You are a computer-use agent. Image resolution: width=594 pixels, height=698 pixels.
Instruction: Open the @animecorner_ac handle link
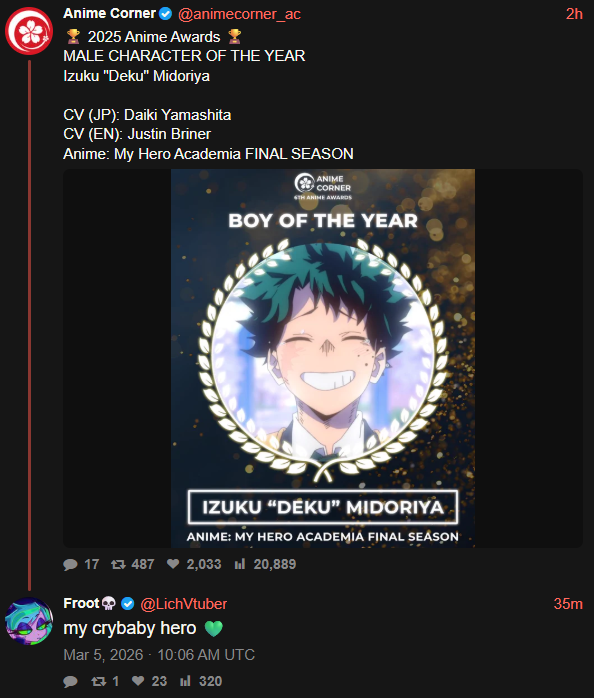(x=239, y=14)
